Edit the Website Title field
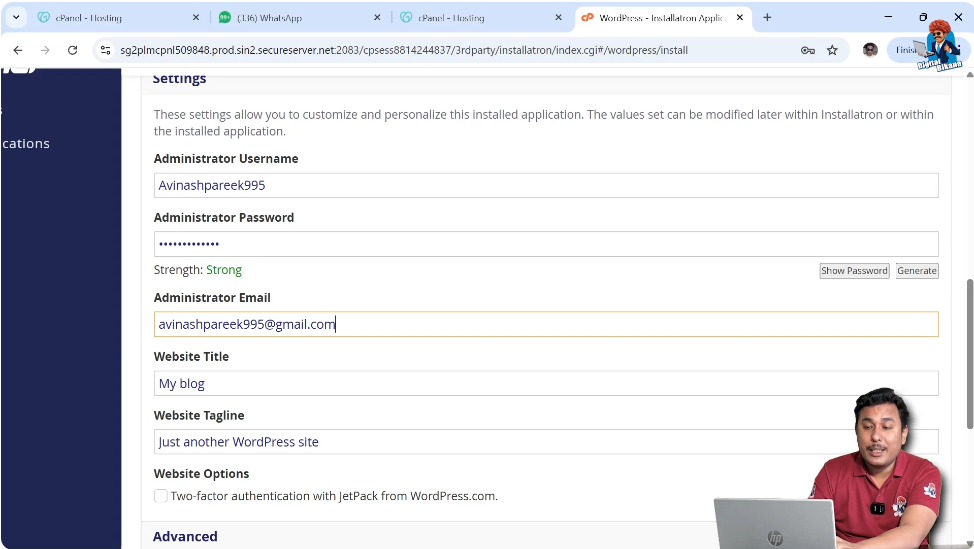This screenshot has width=974, height=549. (x=546, y=383)
